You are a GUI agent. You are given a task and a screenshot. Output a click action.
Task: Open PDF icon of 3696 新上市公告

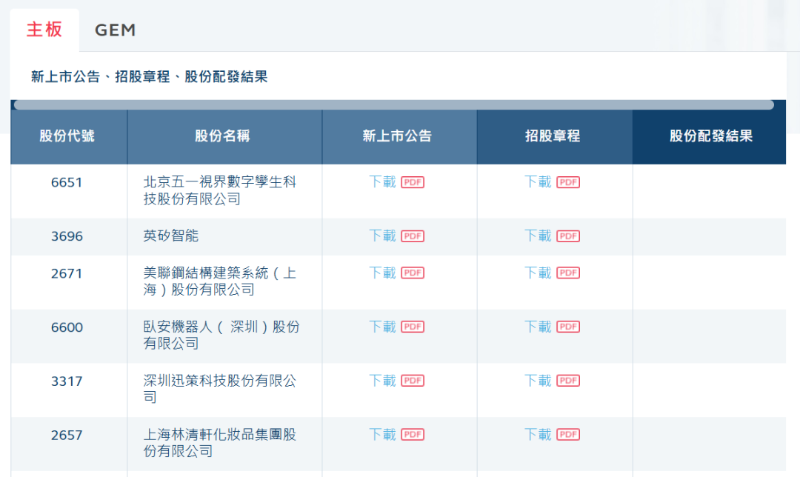[x=413, y=236]
